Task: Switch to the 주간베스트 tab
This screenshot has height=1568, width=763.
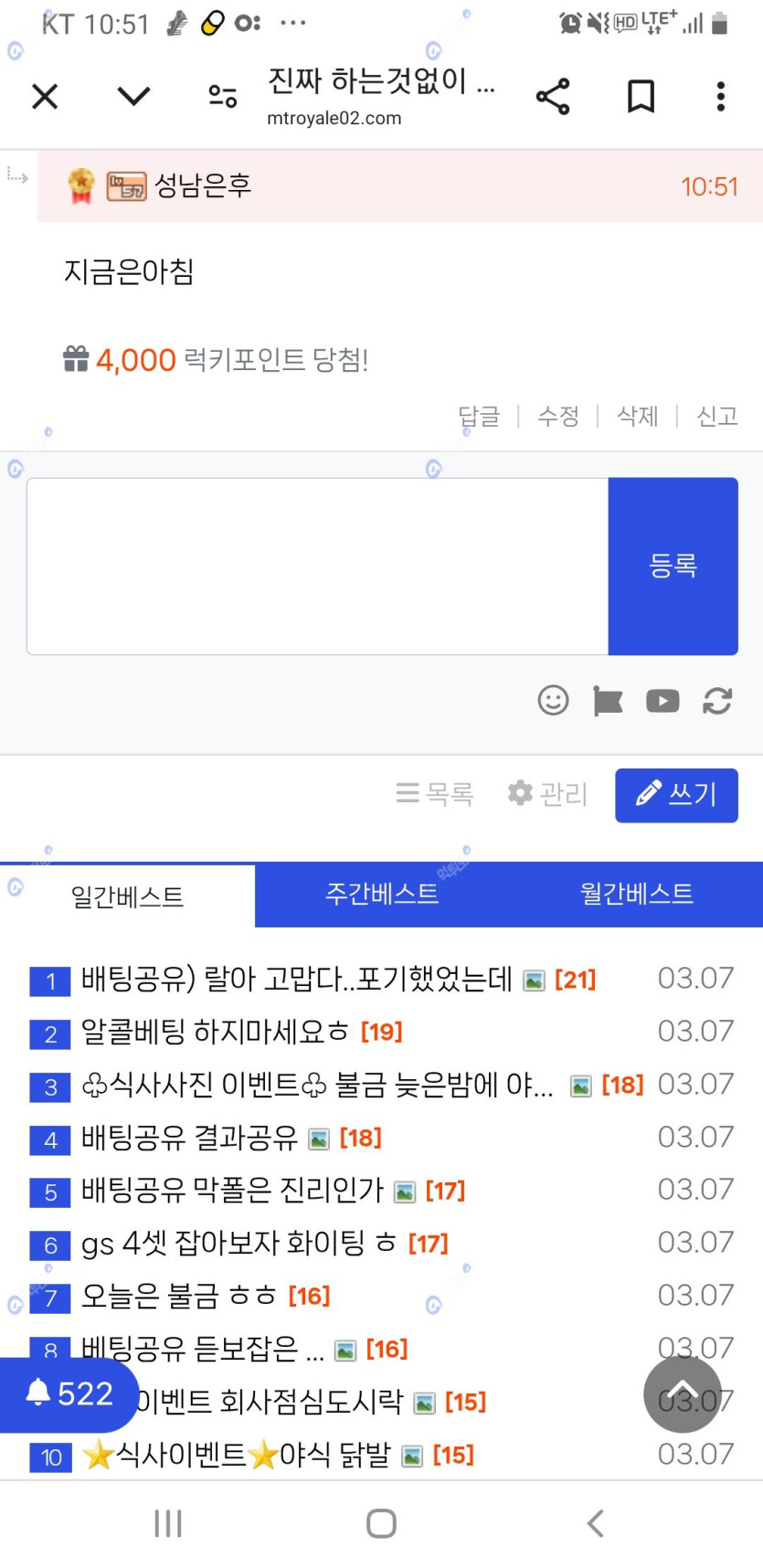Action: tap(382, 894)
